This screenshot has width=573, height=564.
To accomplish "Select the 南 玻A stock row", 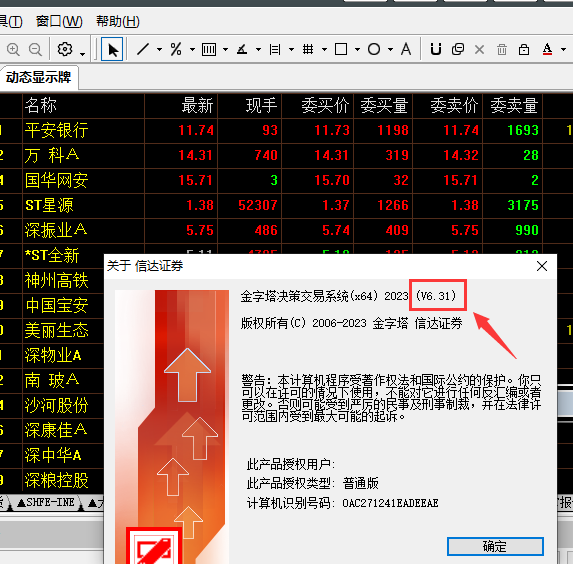I will coord(52,380).
